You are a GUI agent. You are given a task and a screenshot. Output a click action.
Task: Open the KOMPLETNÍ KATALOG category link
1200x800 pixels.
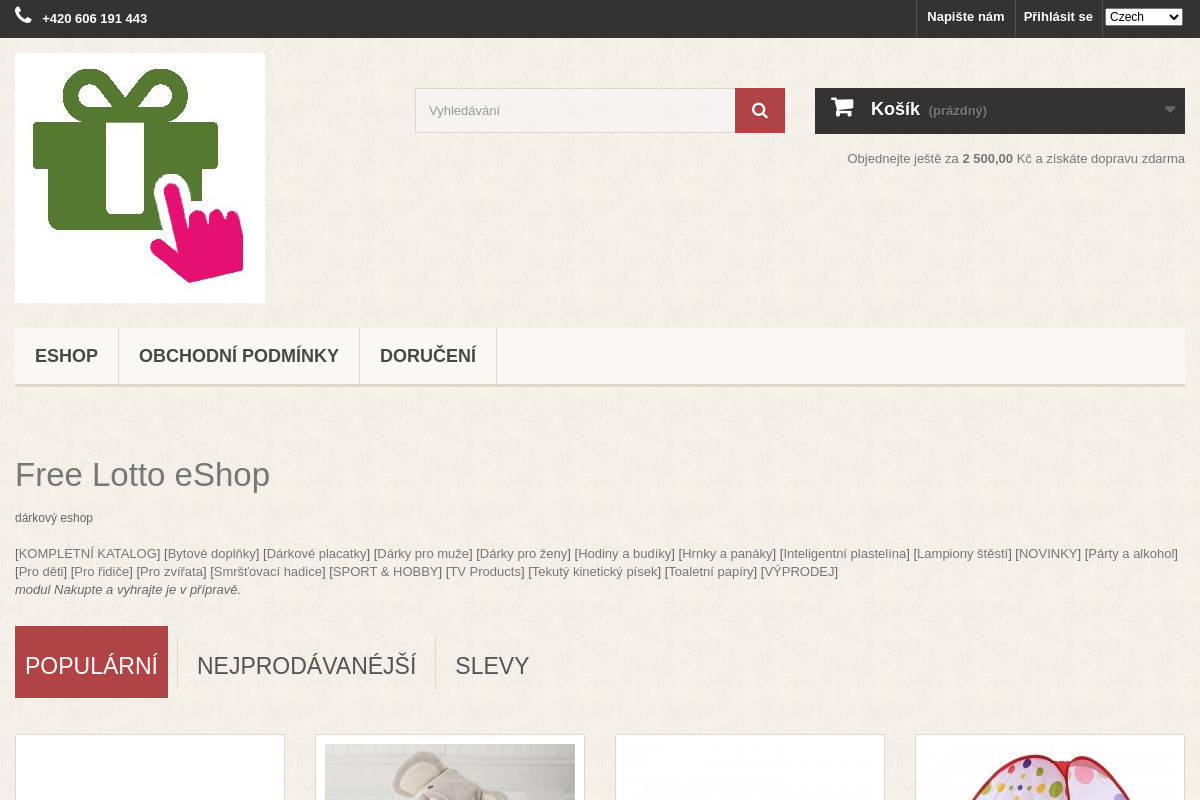(x=88, y=554)
